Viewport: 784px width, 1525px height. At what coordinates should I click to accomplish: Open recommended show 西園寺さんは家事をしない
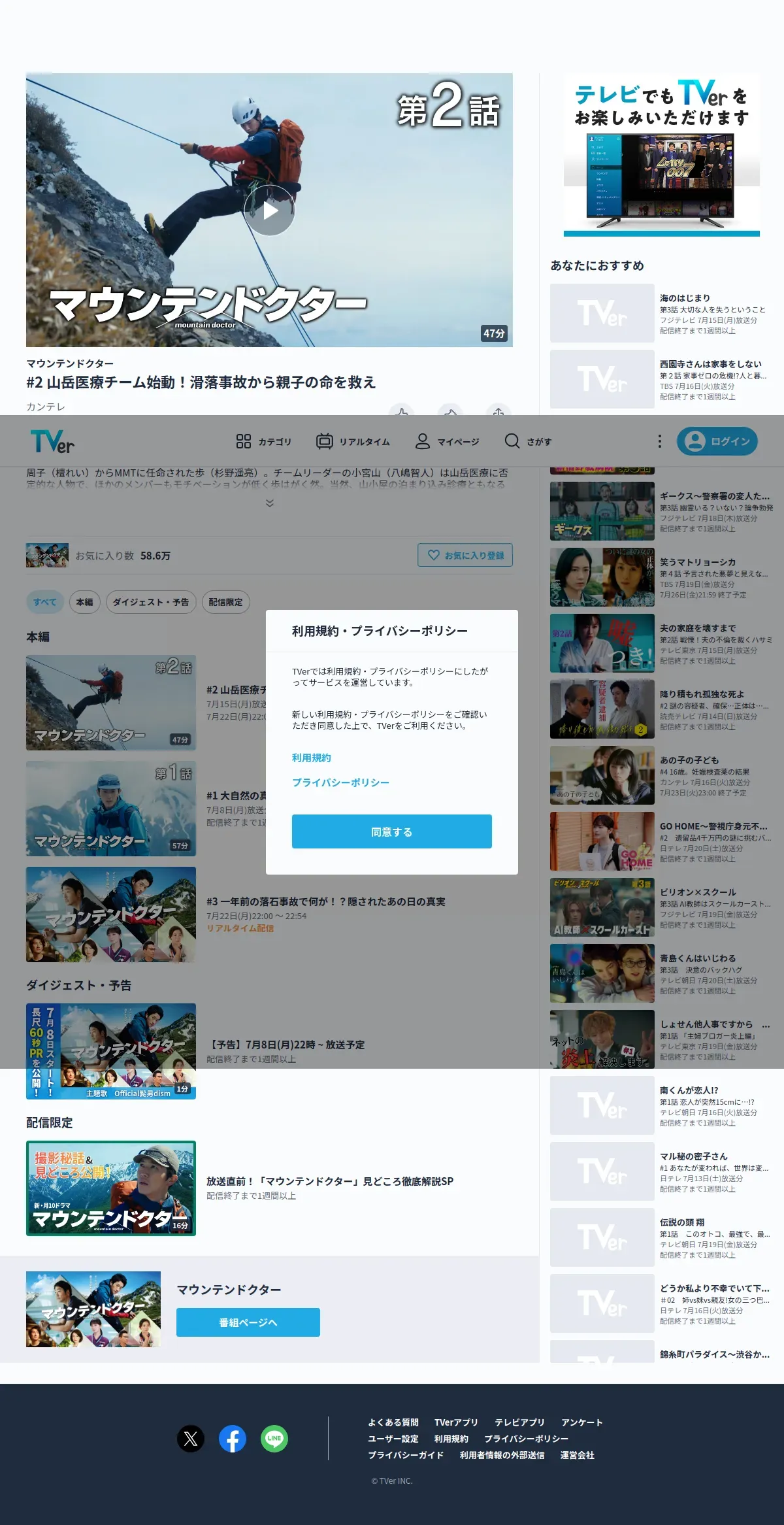[x=662, y=379]
